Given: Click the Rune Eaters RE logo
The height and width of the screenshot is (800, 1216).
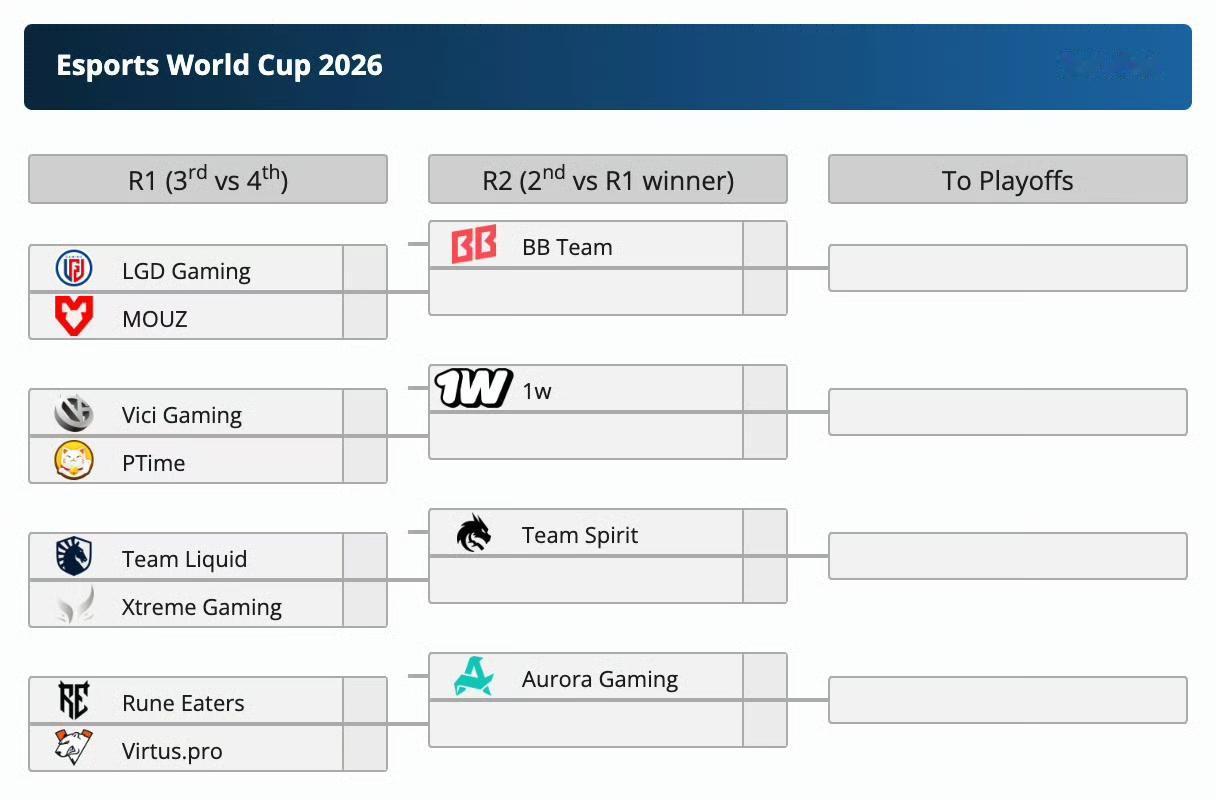Looking at the screenshot, I should click(x=74, y=701).
